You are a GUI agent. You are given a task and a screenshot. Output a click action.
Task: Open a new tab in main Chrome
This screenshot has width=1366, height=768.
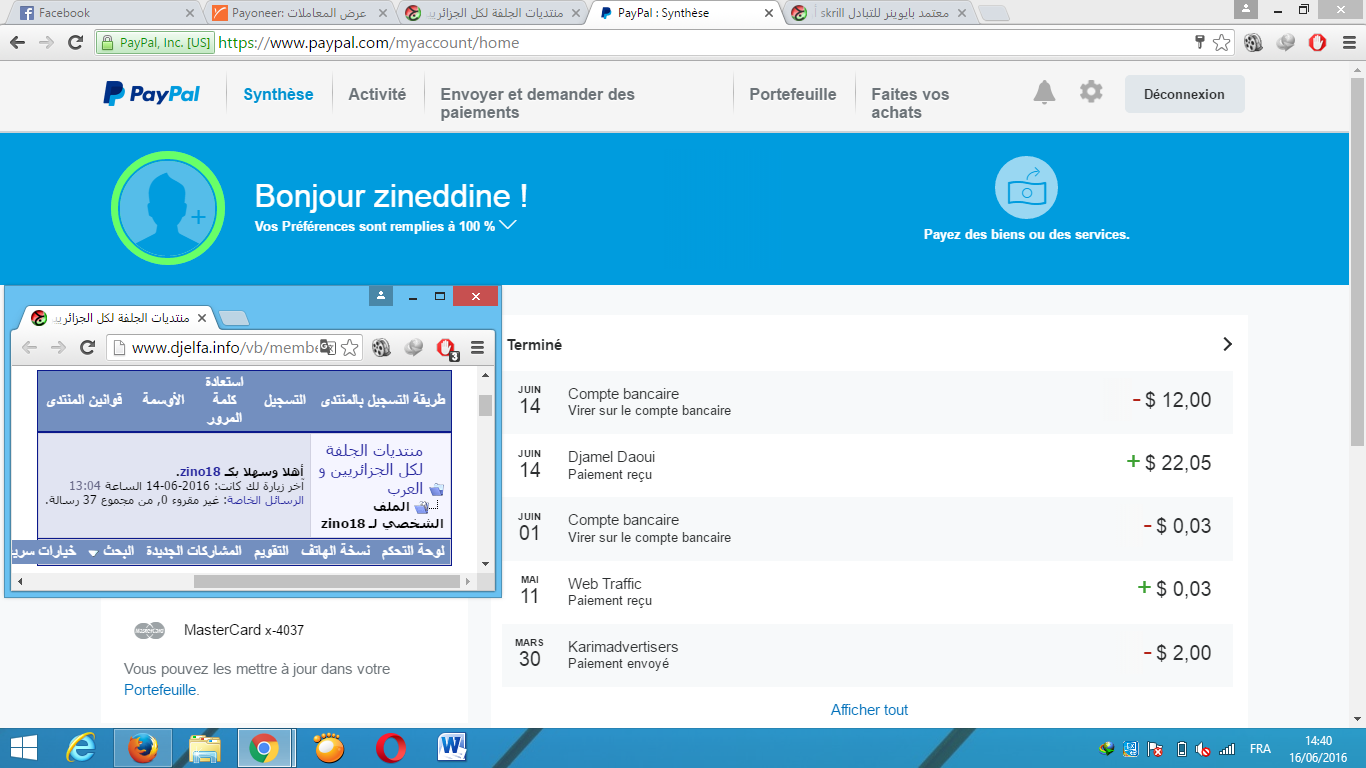coord(993,13)
